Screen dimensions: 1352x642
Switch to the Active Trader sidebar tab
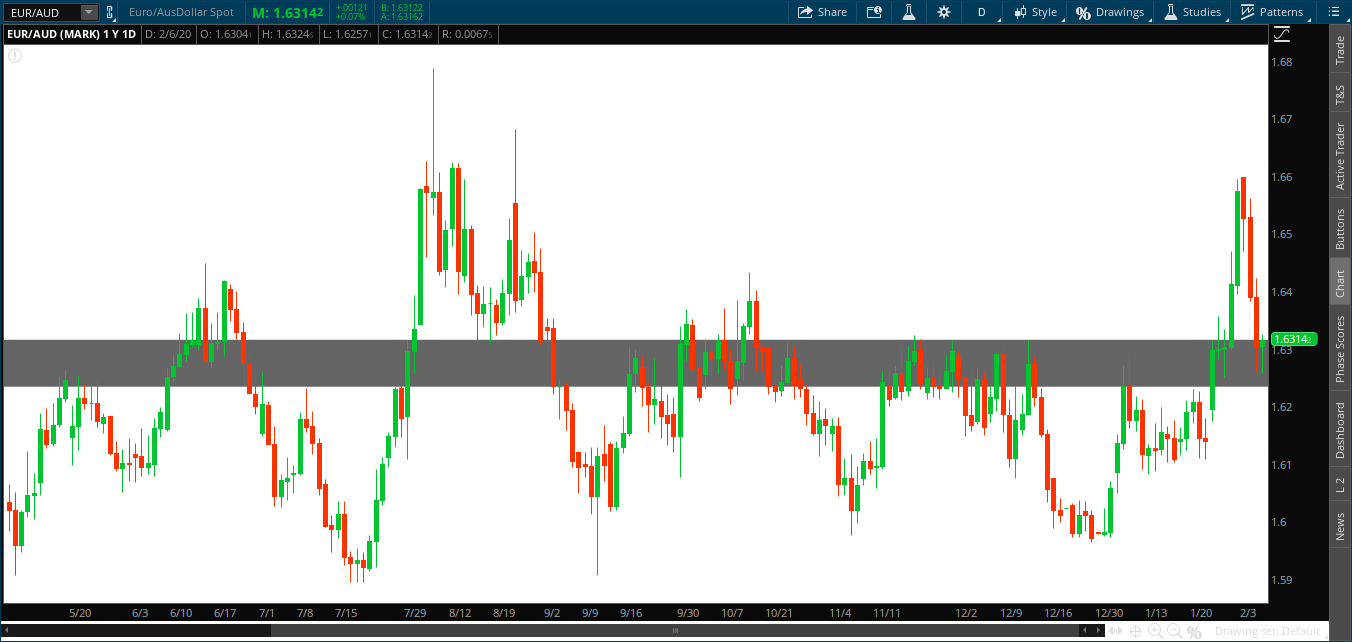1340,156
